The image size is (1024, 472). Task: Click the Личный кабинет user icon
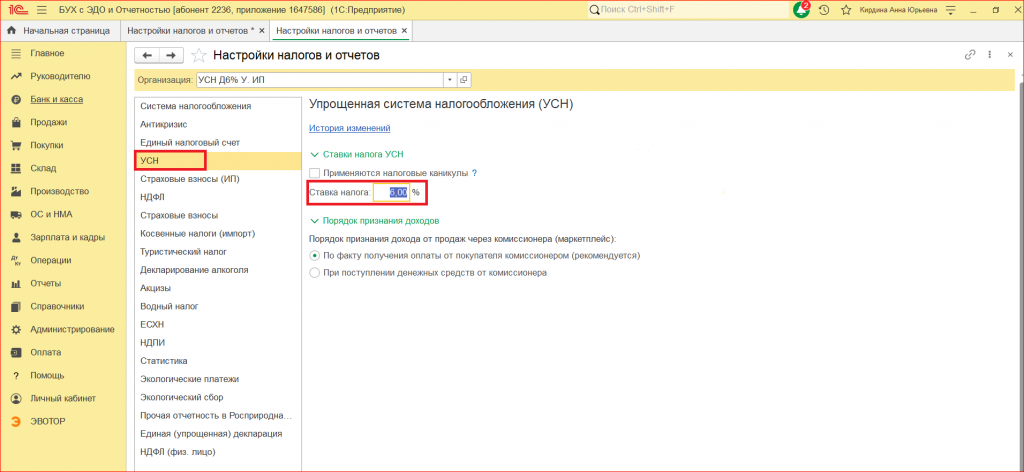16,398
